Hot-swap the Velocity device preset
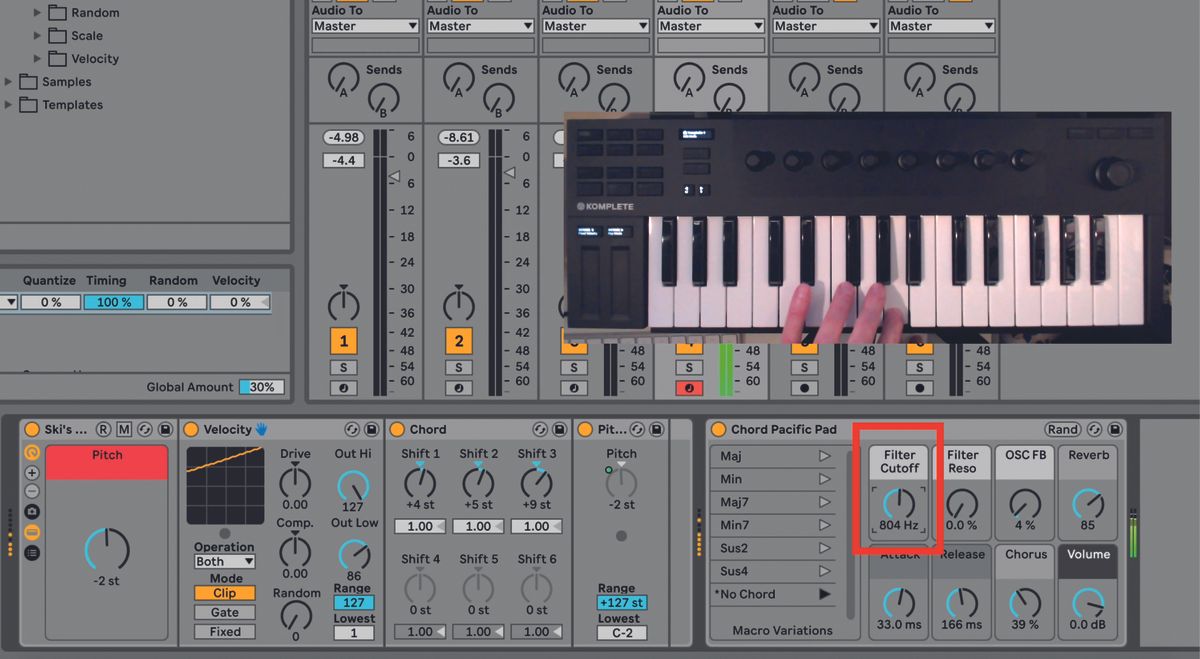Viewport: 1200px width, 659px height. [x=352, y=430]
